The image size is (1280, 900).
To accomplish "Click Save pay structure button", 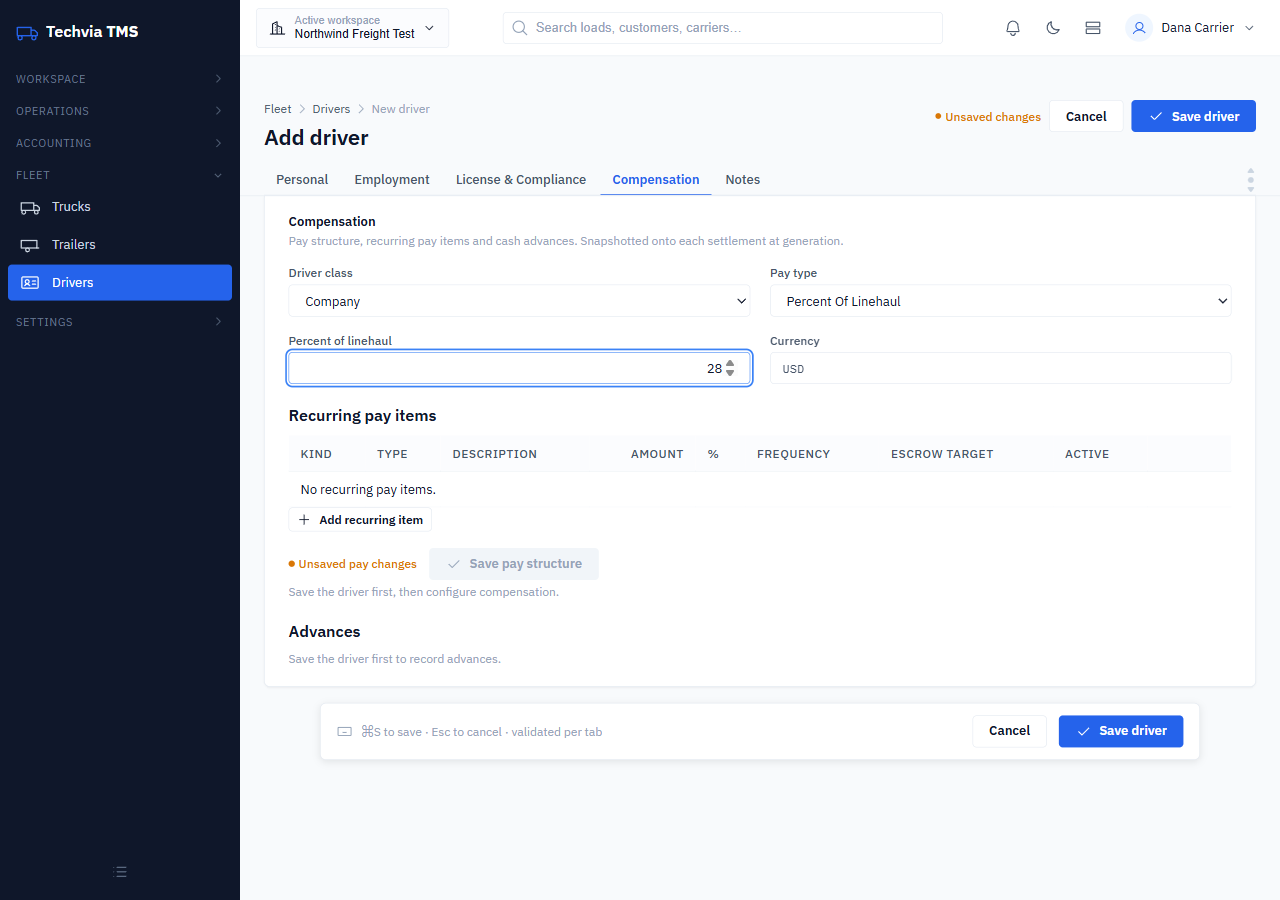I will (x=514, y=564).
